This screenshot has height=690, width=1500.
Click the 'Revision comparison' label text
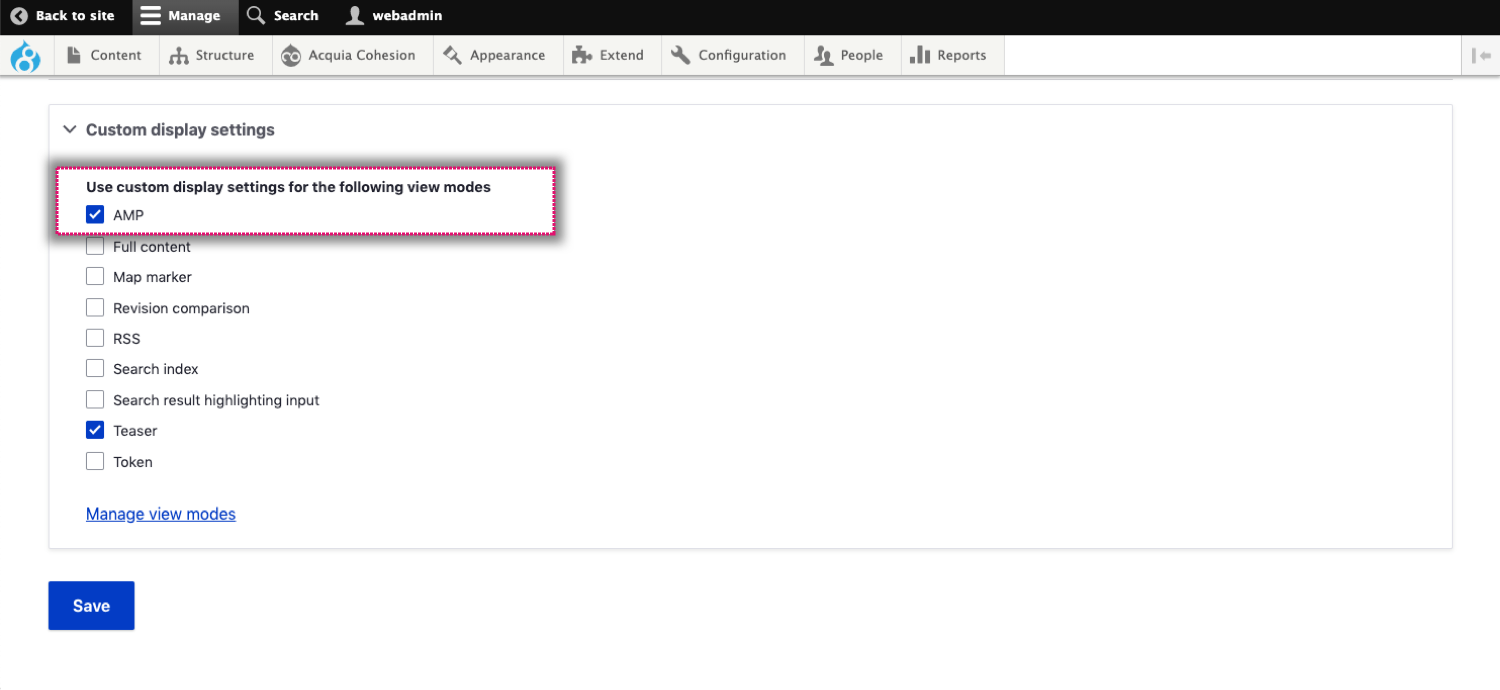(181, 308)
